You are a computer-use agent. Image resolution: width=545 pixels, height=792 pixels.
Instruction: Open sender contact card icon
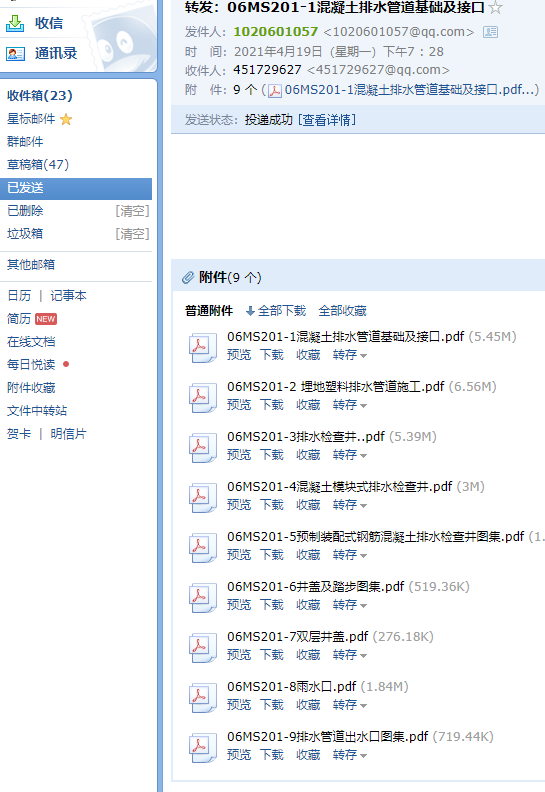coord(490,32)
